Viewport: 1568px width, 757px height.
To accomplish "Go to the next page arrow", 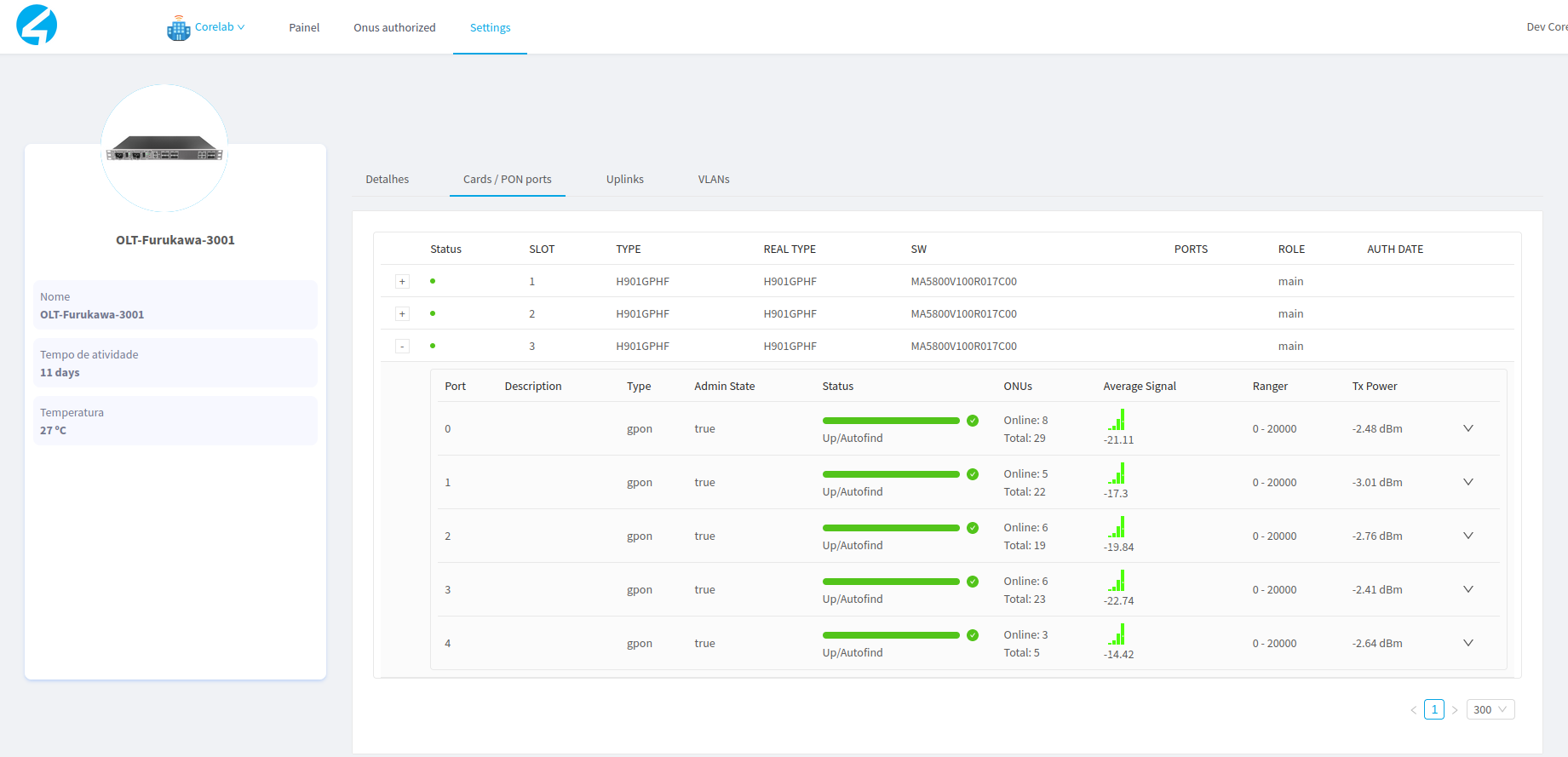I will point(1455,709).
